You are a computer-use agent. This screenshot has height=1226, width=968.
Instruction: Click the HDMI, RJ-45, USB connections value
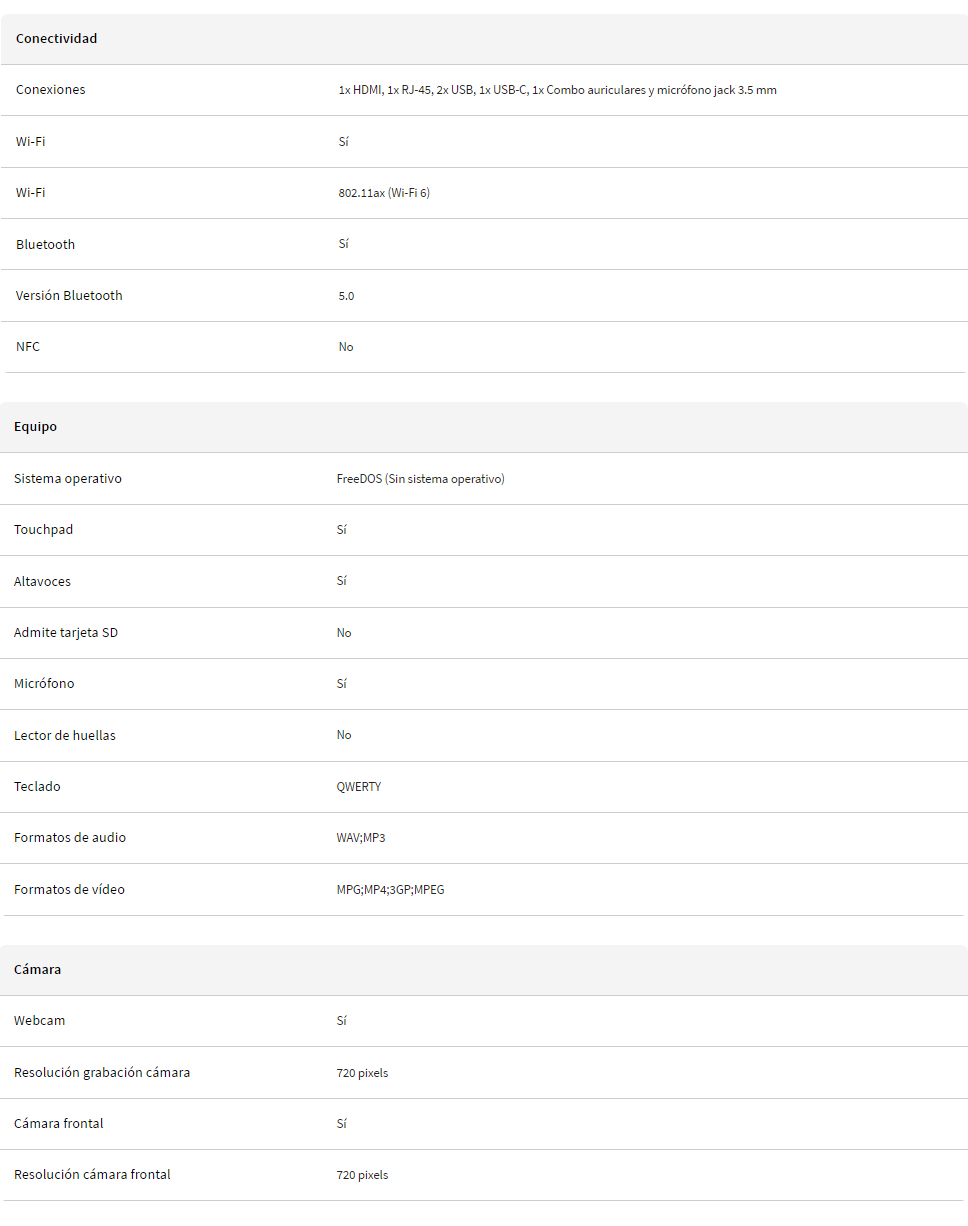pos(557,90)
